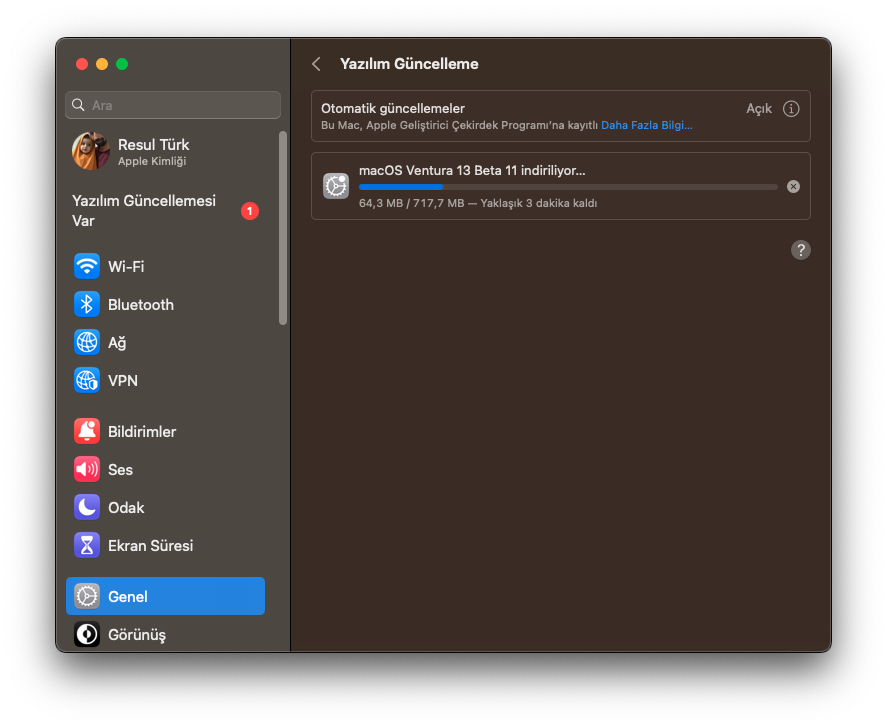Open Ekran Süresi hourglass icon
Screen dimensions: 887x726
(87, 546)
